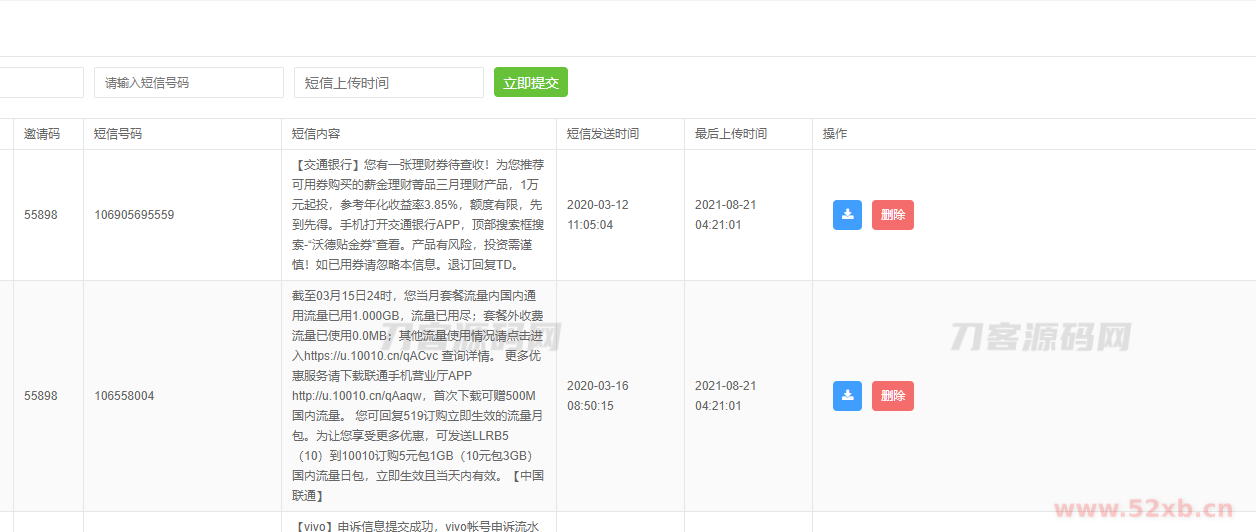
Task: Click the 短信发送时间 column header
Action: point(603,134)
